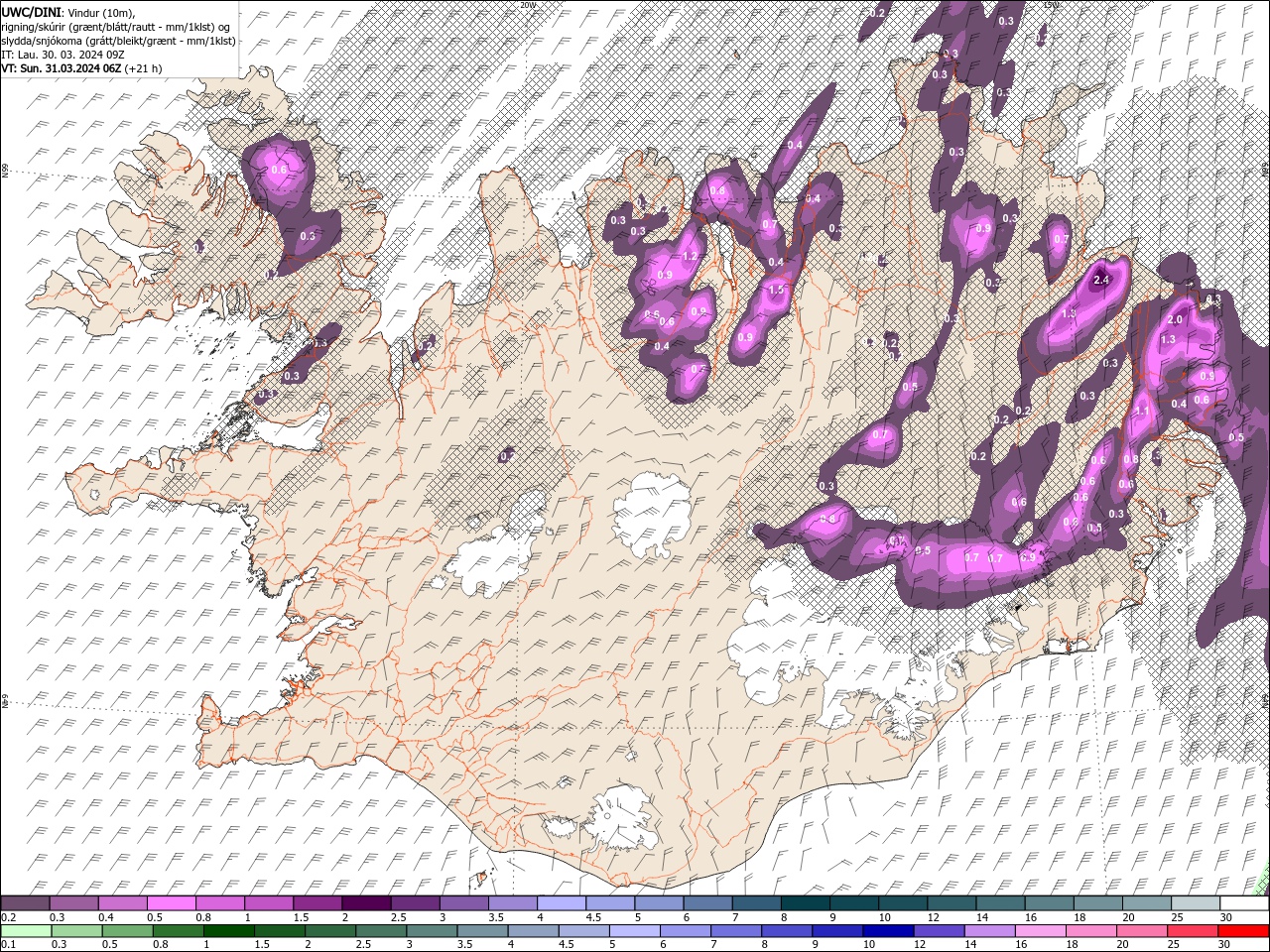Click the 2.4 precipitation value on the map

[x=1100, y=280]
